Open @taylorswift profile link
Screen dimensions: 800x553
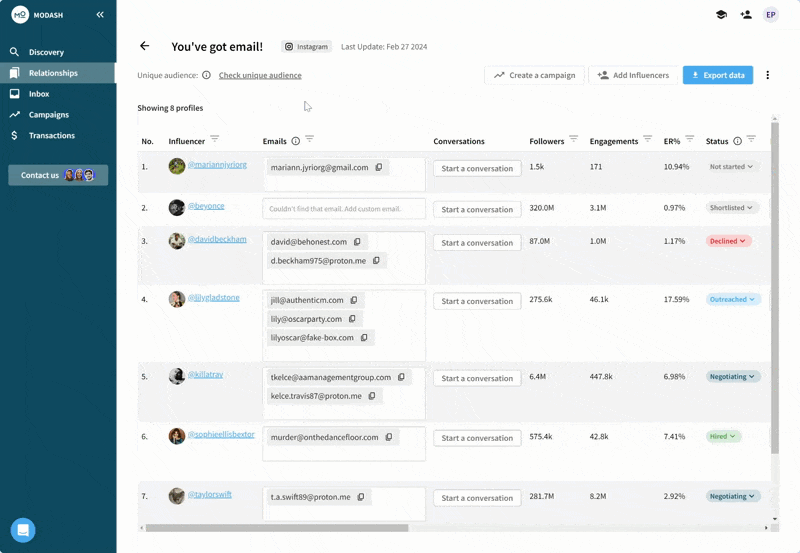click(210, 494)
